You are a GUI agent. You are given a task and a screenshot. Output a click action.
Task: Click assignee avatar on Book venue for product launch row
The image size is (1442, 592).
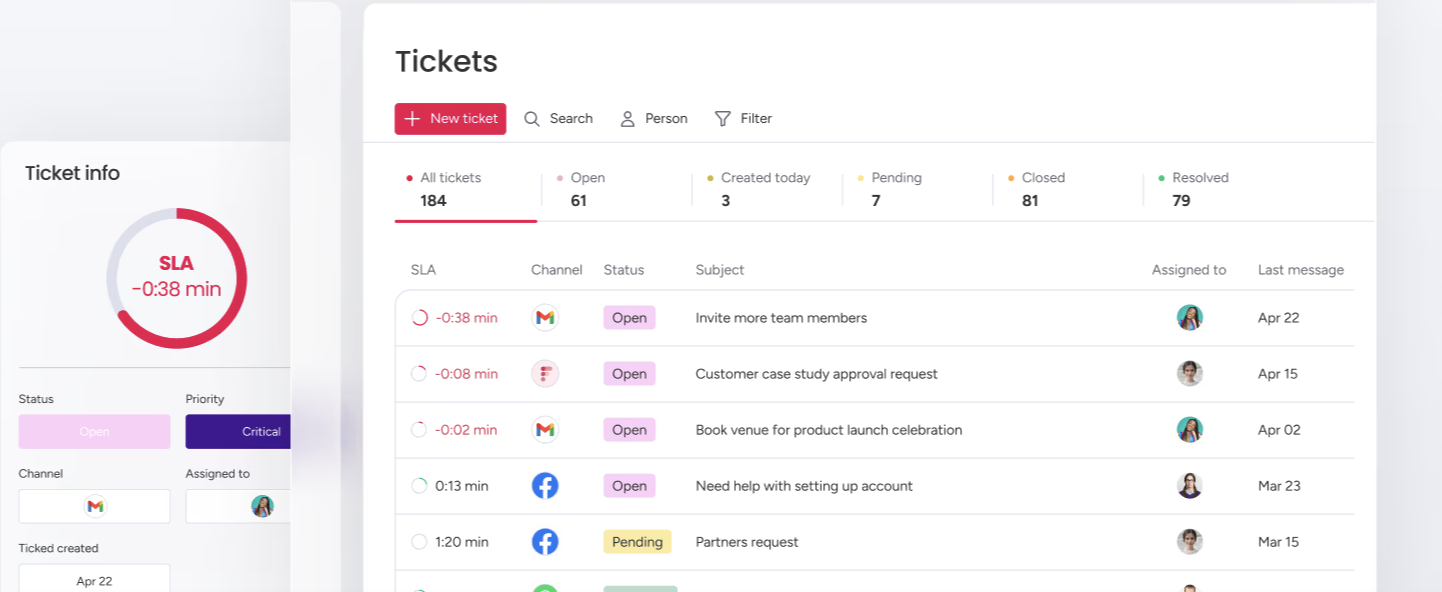click(1189, 430)
